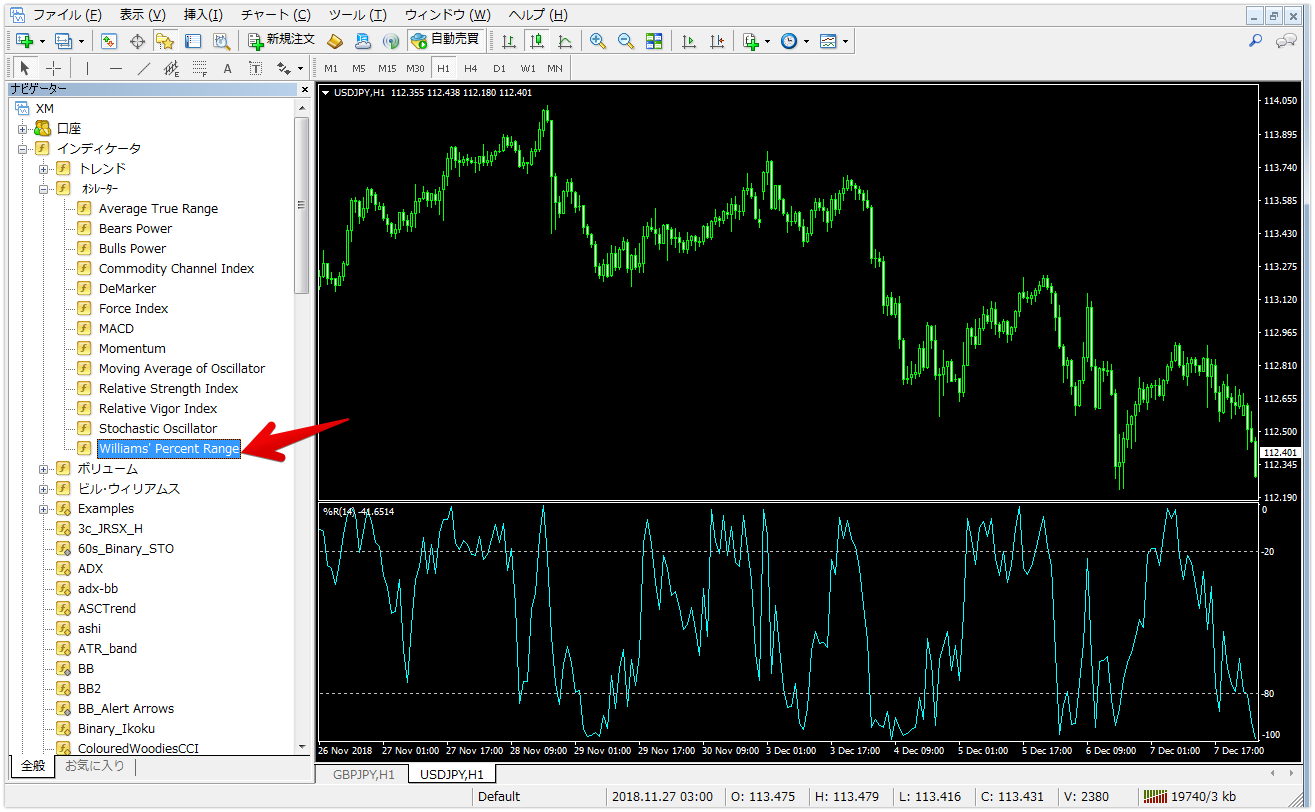This screenshot has height=812, width=1315.
Task: Collapse the インディケータ tree node
Action: [22, 149]
